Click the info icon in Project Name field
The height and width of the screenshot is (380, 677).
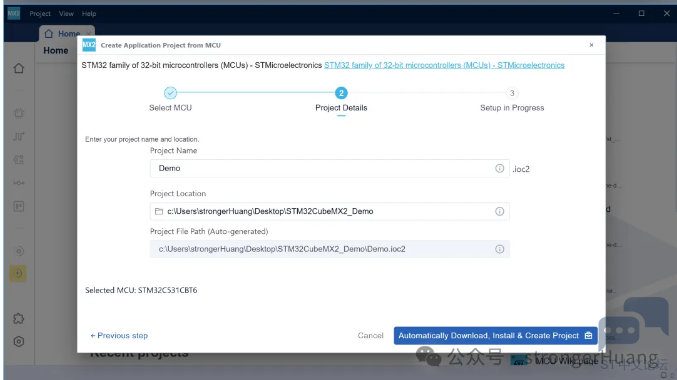pyautogui.click(x=500, y=168)
